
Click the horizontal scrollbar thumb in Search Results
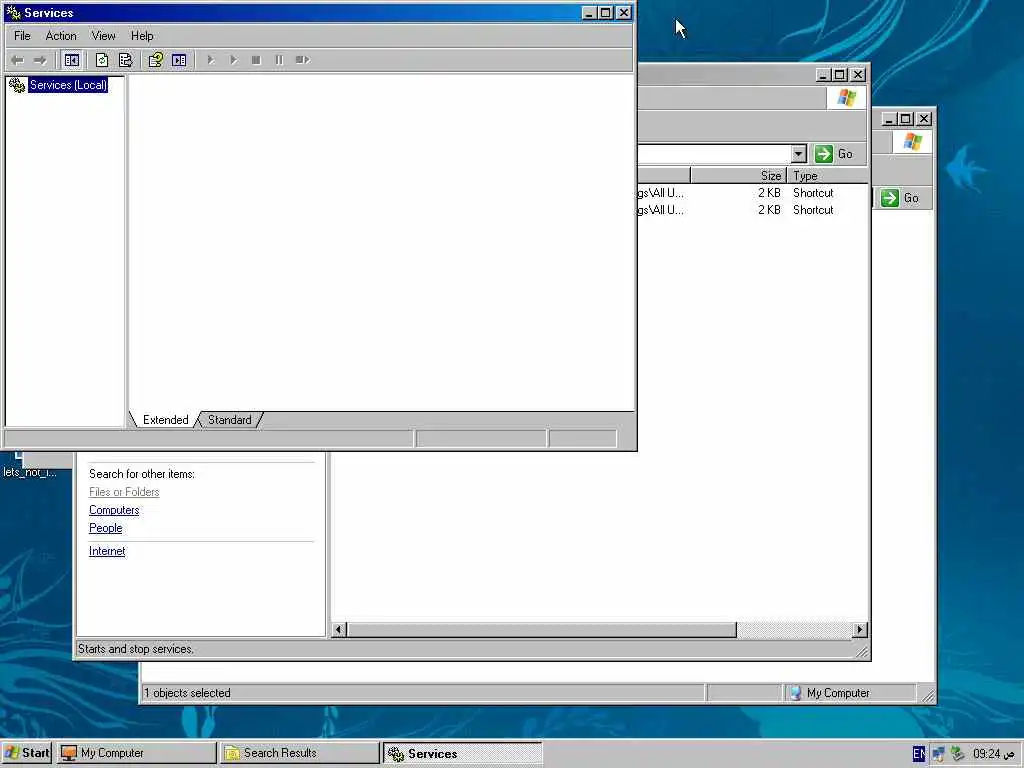click(542, 630)
